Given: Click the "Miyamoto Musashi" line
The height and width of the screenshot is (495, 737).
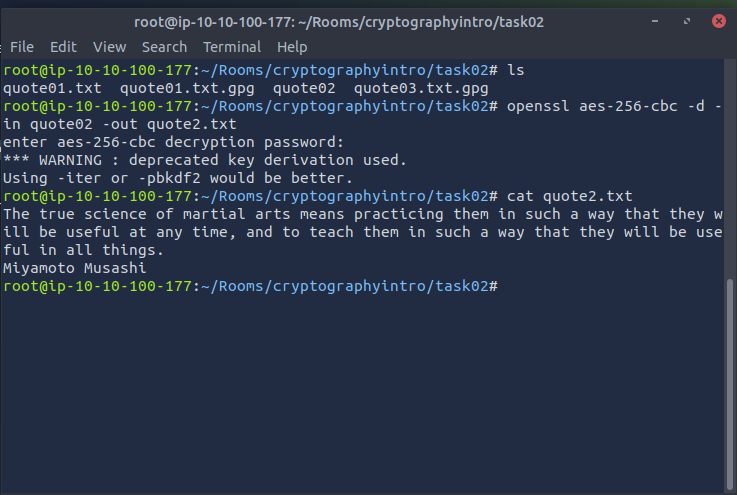Looking at the screenshot, I should tap(75, 268).
